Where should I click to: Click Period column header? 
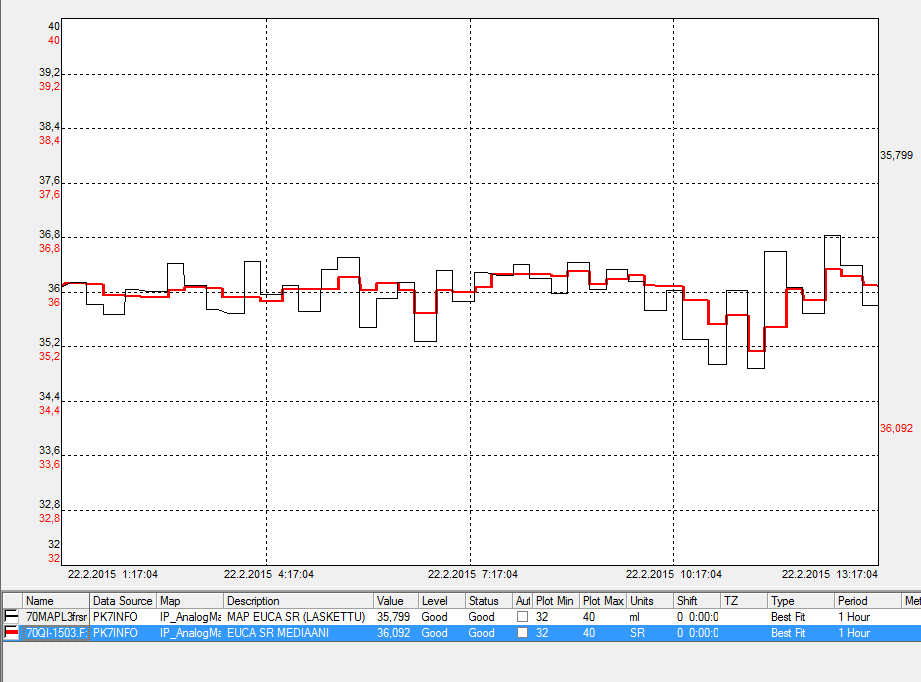868,601
